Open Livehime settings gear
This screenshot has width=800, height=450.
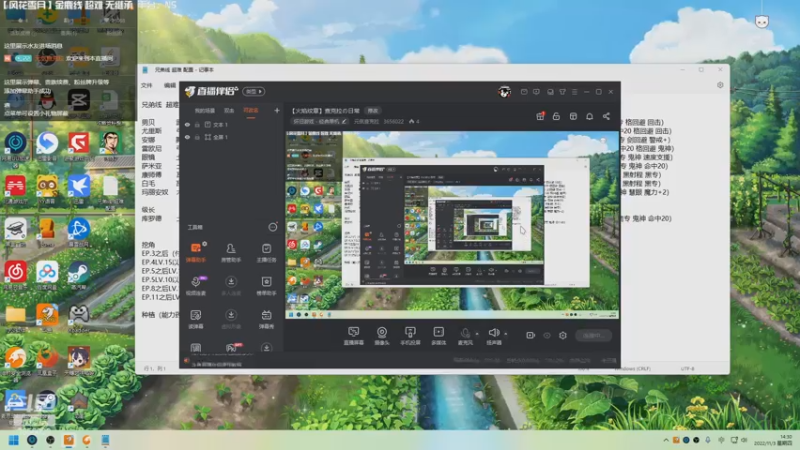(563, 335)
